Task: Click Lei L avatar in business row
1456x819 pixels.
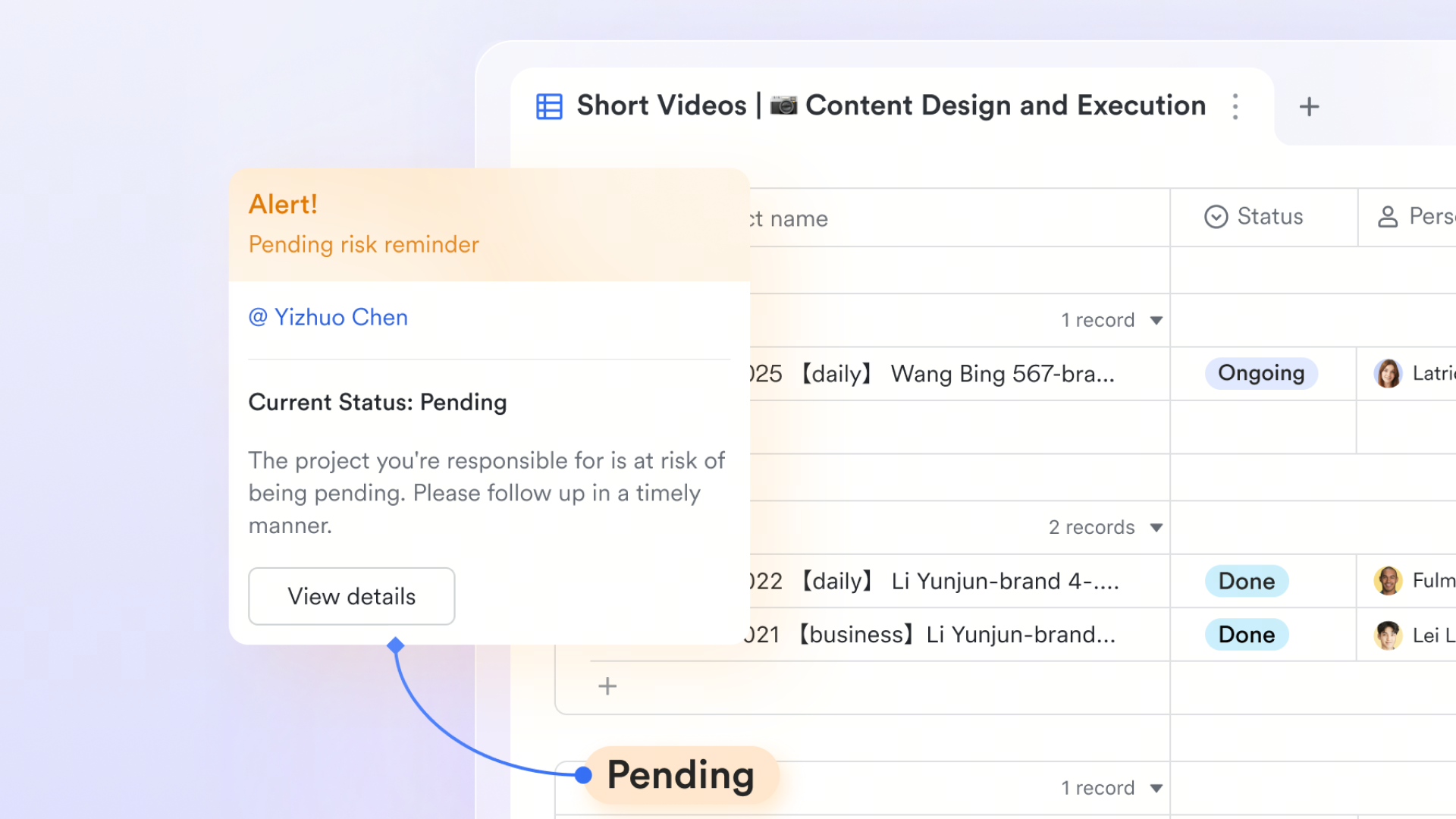Action: [x=1388, y=635]
